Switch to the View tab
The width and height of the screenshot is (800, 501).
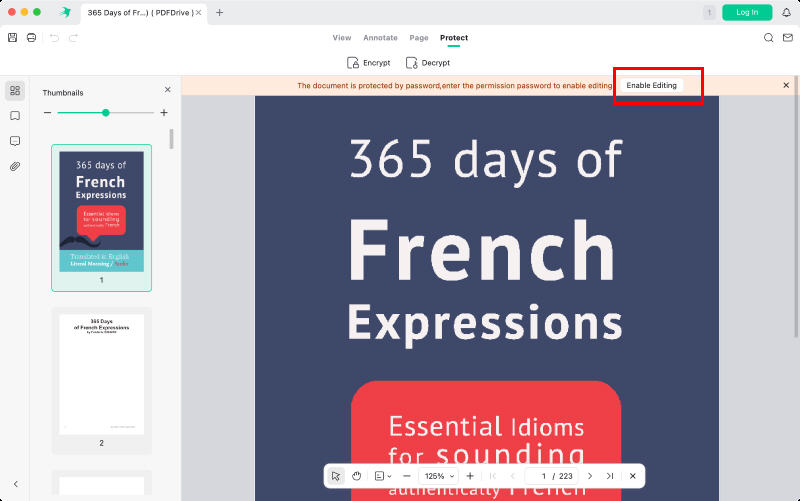342,38
